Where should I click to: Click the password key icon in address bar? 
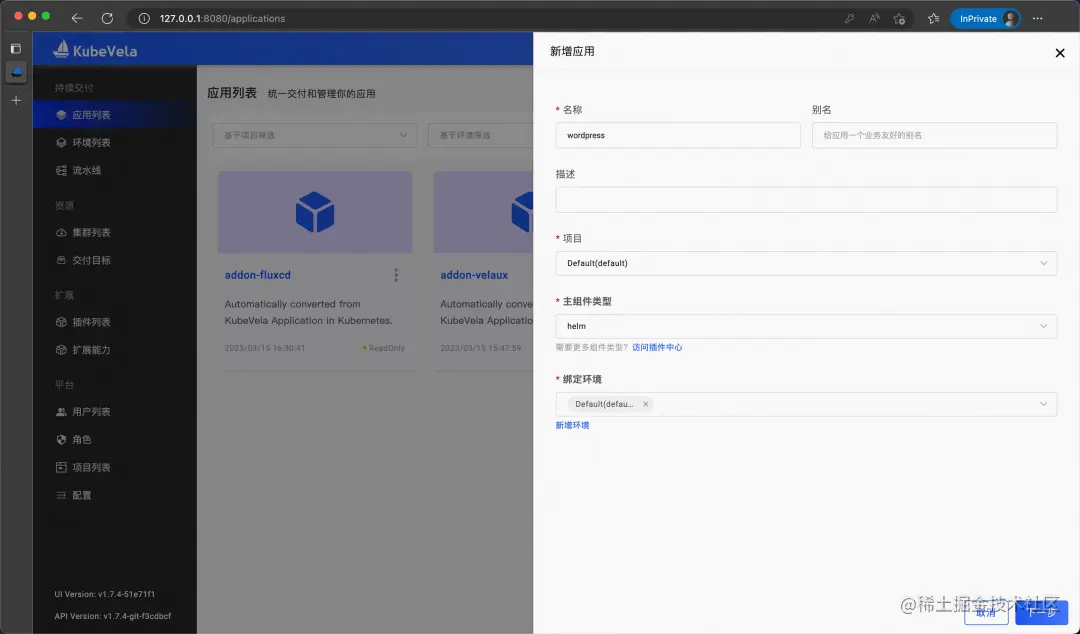pyautogui.click(x=849, y=19)
